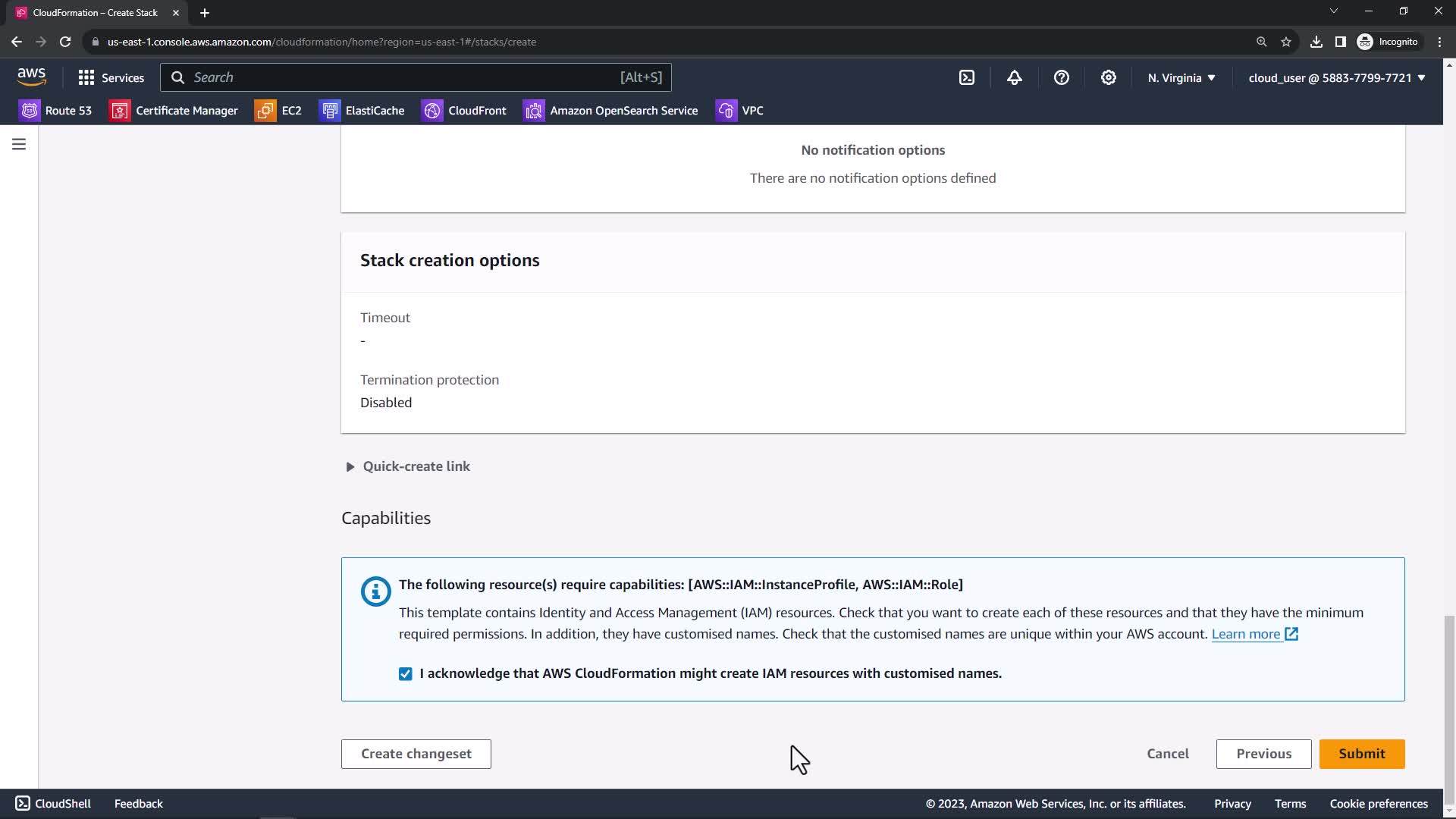Open the cloud_user account dropdown
Viewport: 1456px width, 819px height.
click(1336, 77)
